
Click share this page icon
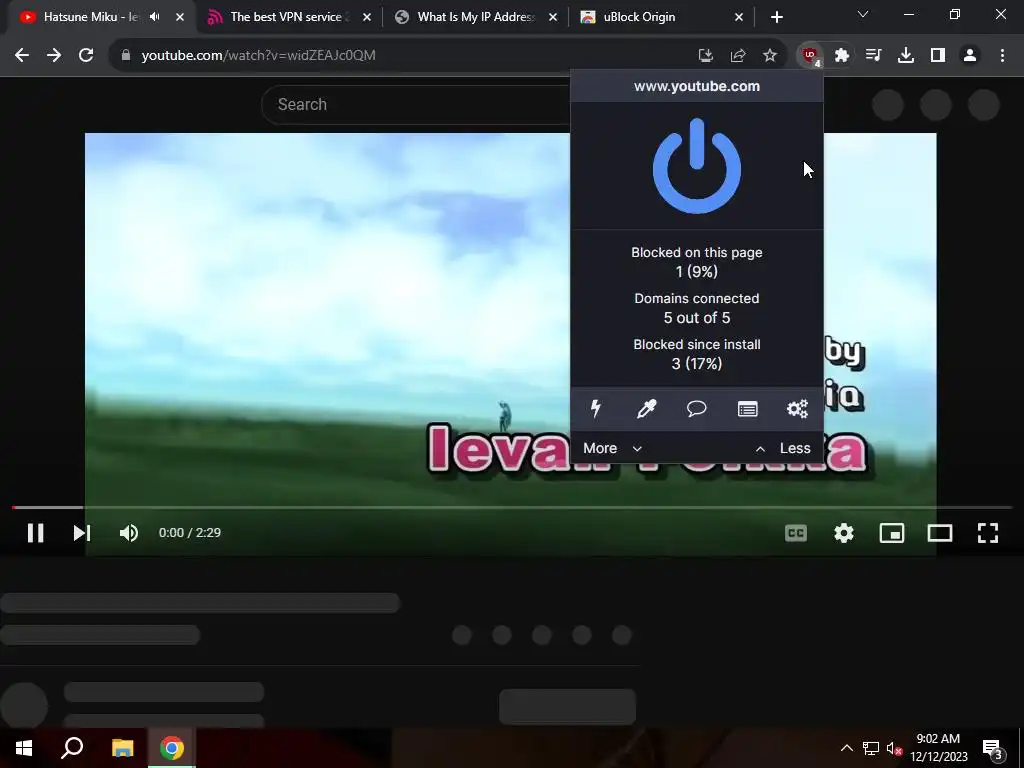738,56
